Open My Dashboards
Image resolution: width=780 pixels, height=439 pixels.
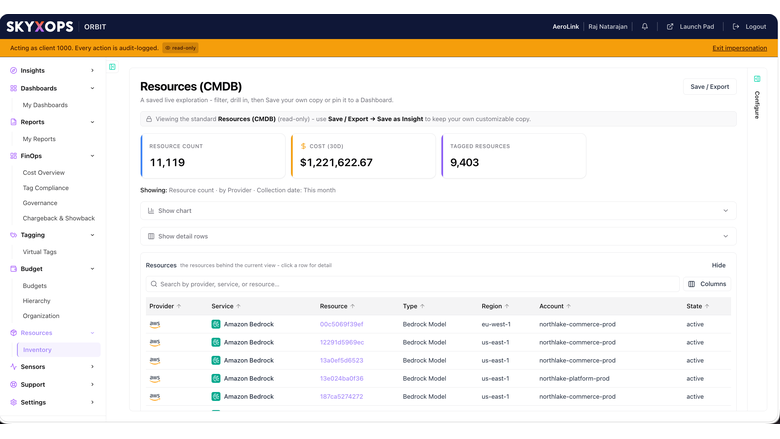45,105
